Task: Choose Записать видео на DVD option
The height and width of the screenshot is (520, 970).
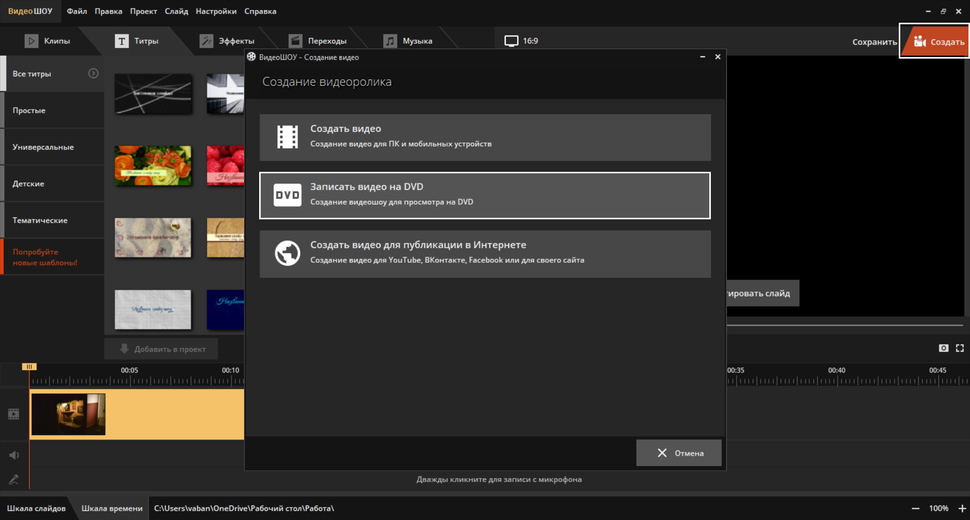Action: point(485,195)
